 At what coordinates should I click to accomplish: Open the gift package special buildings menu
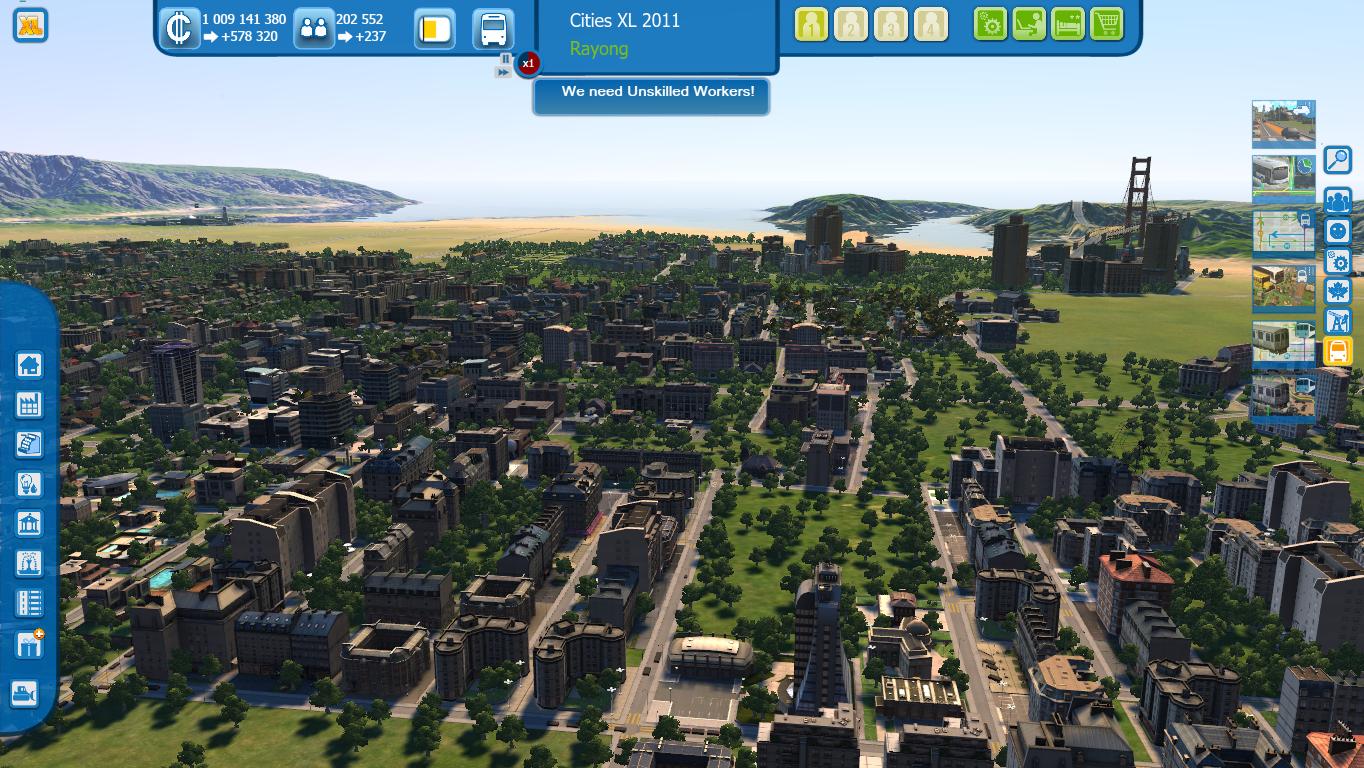coord(29,643)
